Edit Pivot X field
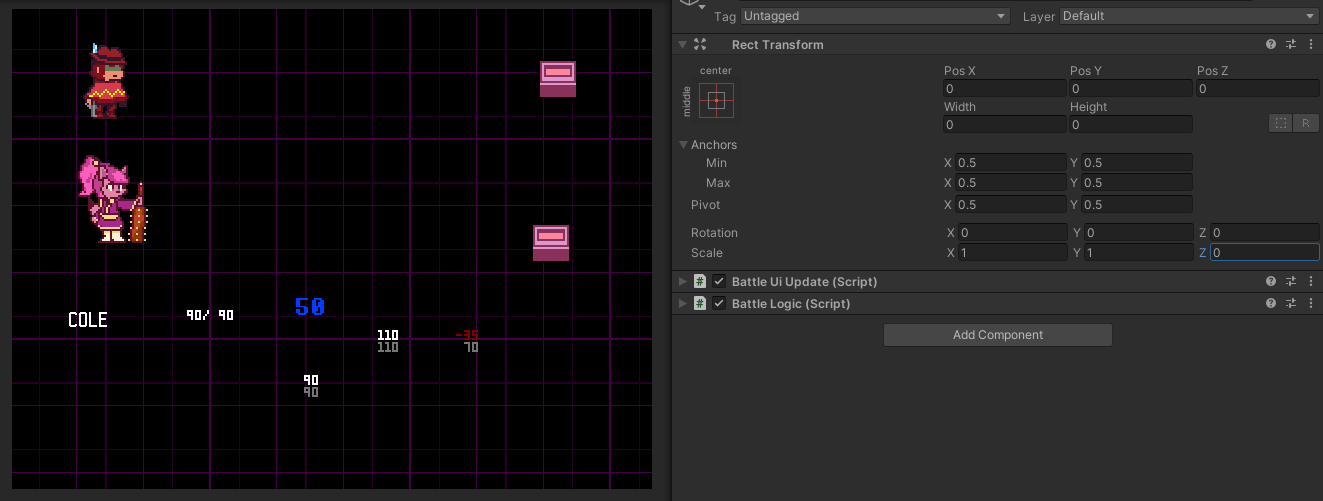 click(x=1011, y=205)
